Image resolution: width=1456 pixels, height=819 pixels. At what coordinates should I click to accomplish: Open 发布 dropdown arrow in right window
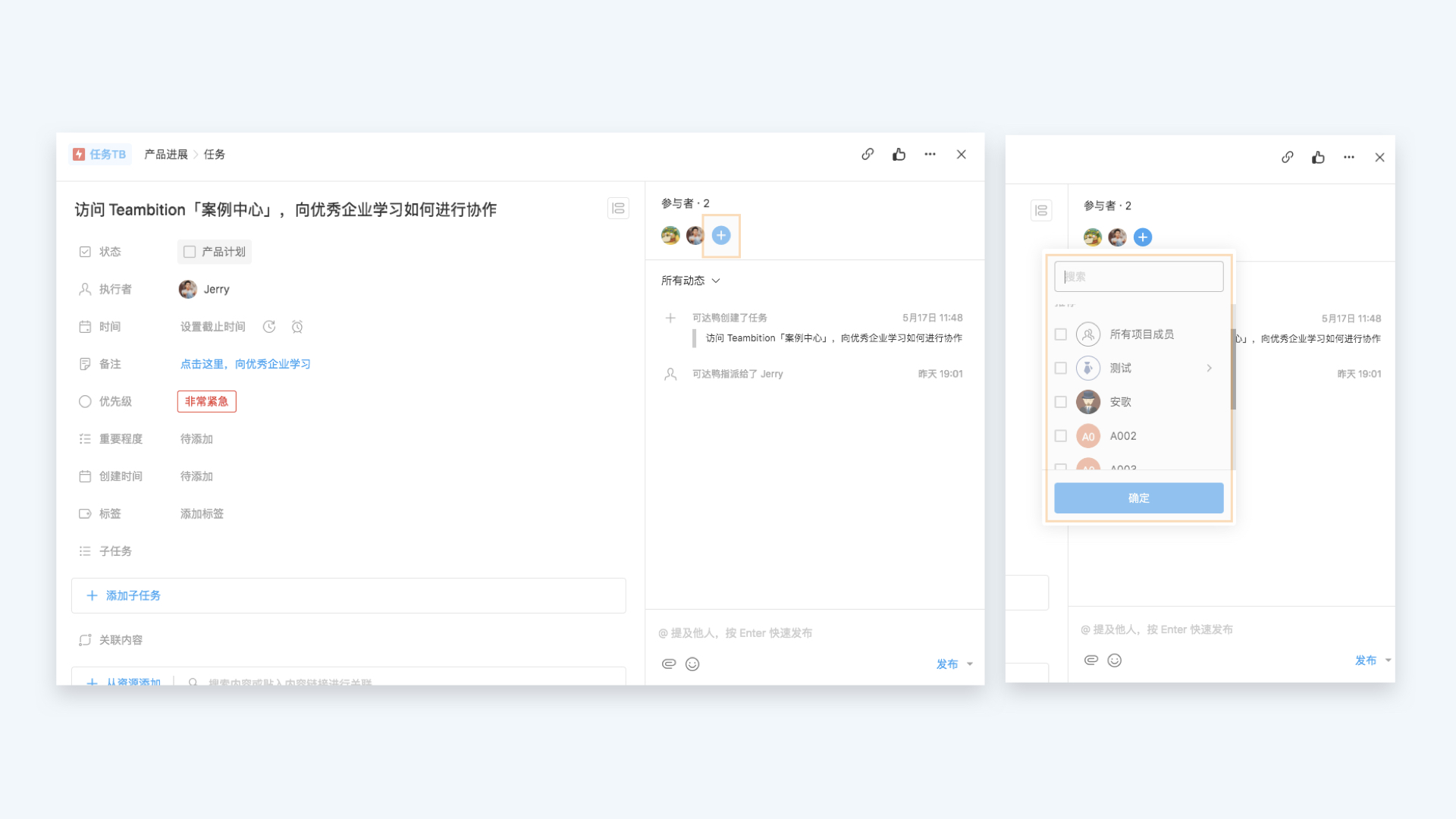1389,660
